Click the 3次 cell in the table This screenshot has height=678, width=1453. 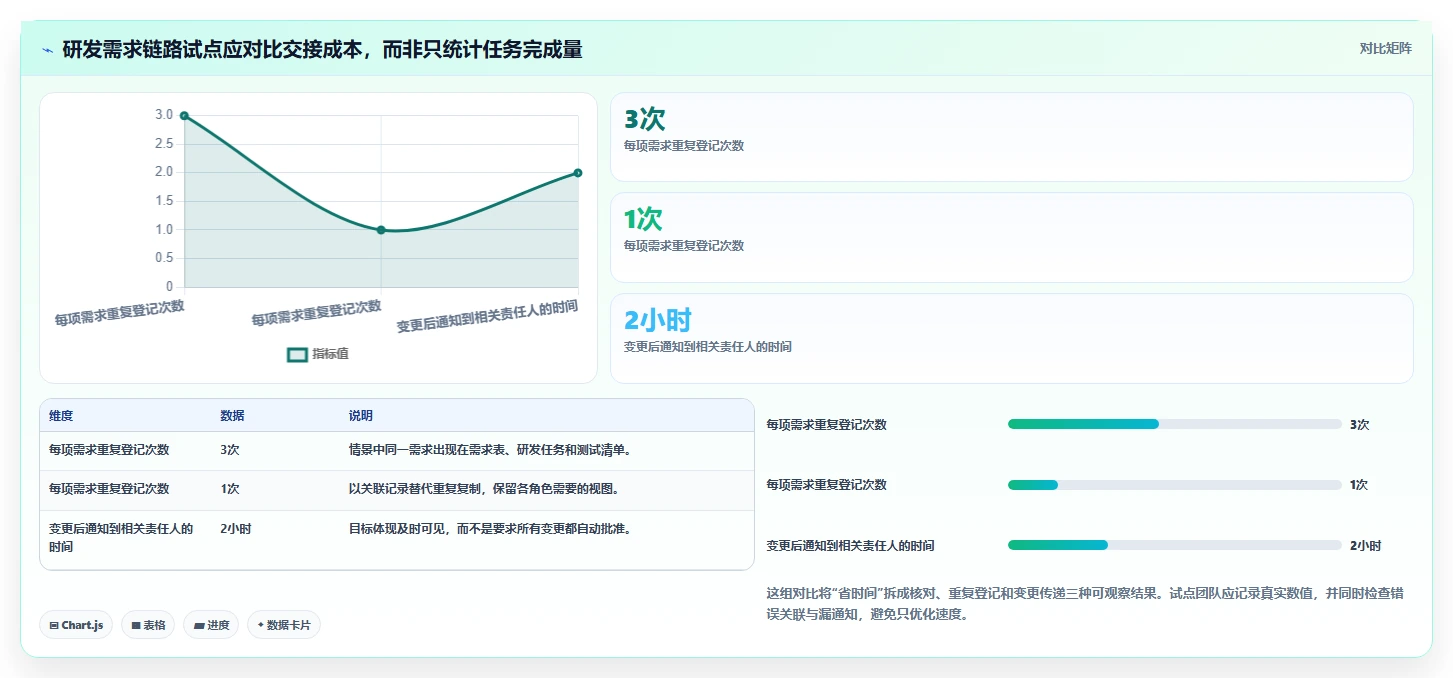click(230, 450)
